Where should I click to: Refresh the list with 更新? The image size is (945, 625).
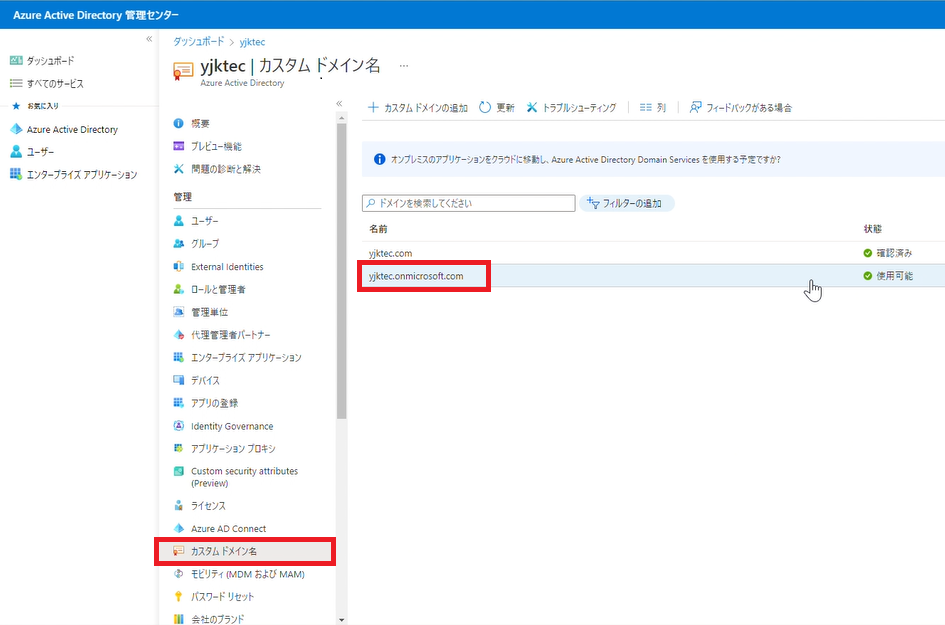(x=497, y=107)
